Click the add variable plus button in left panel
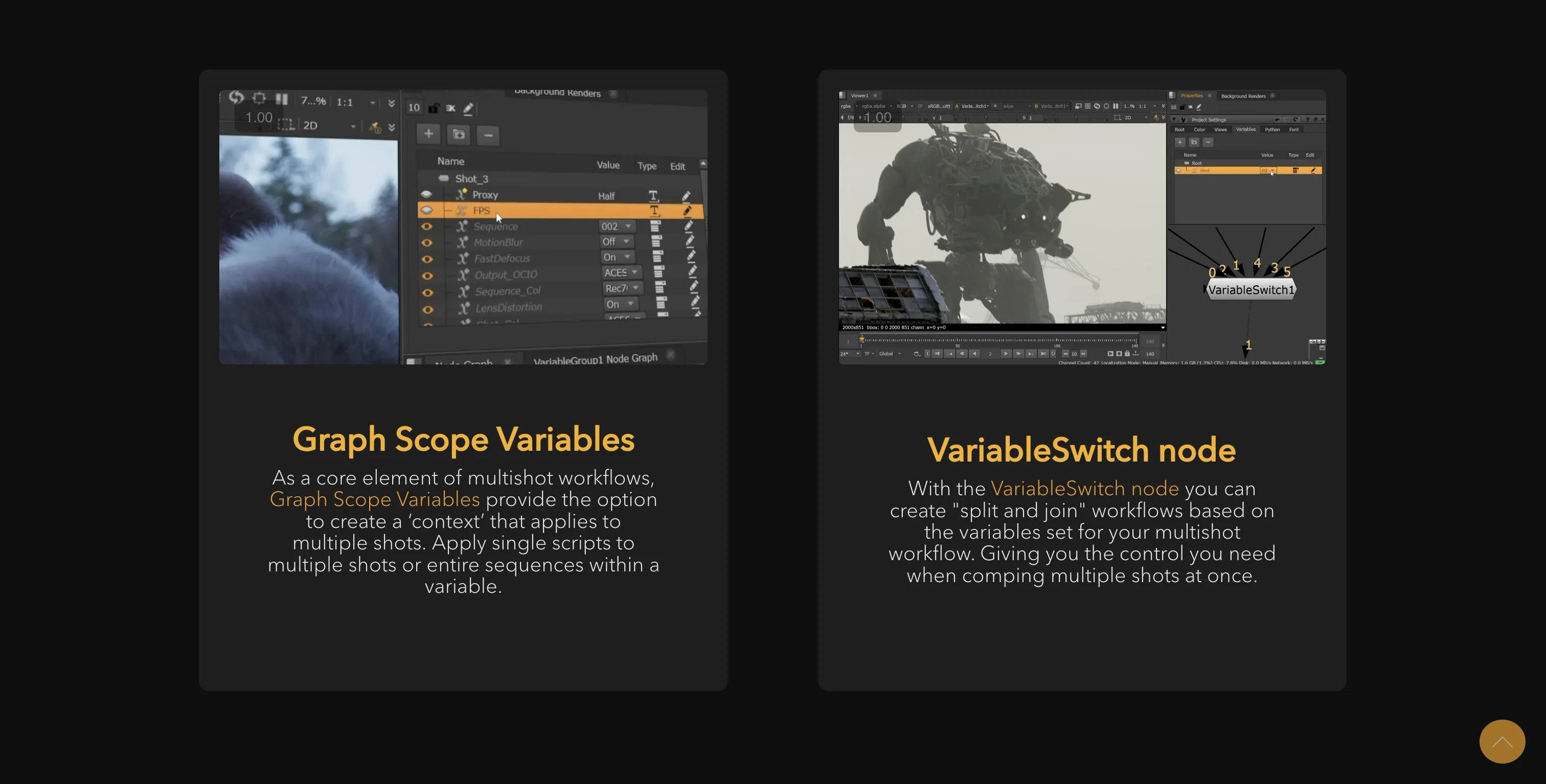The image size is (1546, 784). (428, 134)
